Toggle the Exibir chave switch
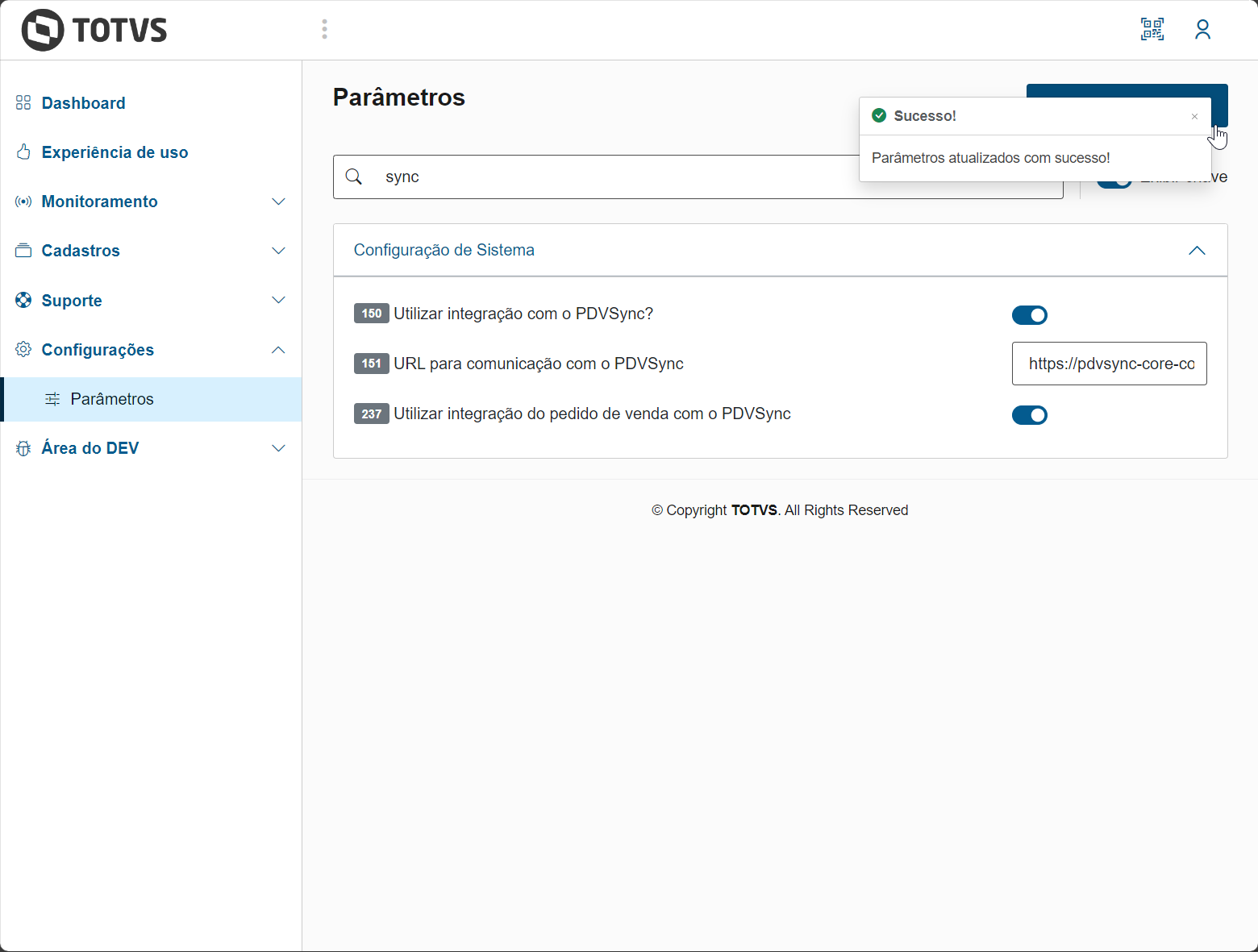Screen dimensions: 1258x952 [1114, 183]
